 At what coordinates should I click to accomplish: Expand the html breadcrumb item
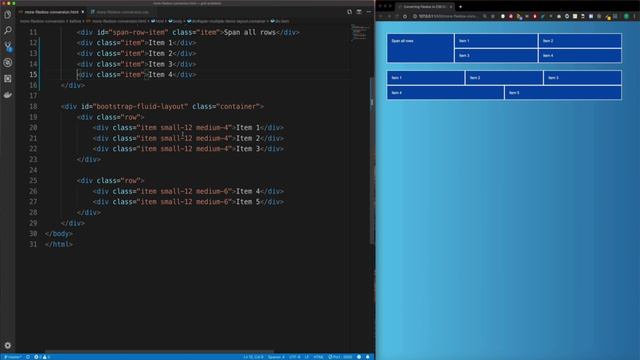click(x=158, y=21)
